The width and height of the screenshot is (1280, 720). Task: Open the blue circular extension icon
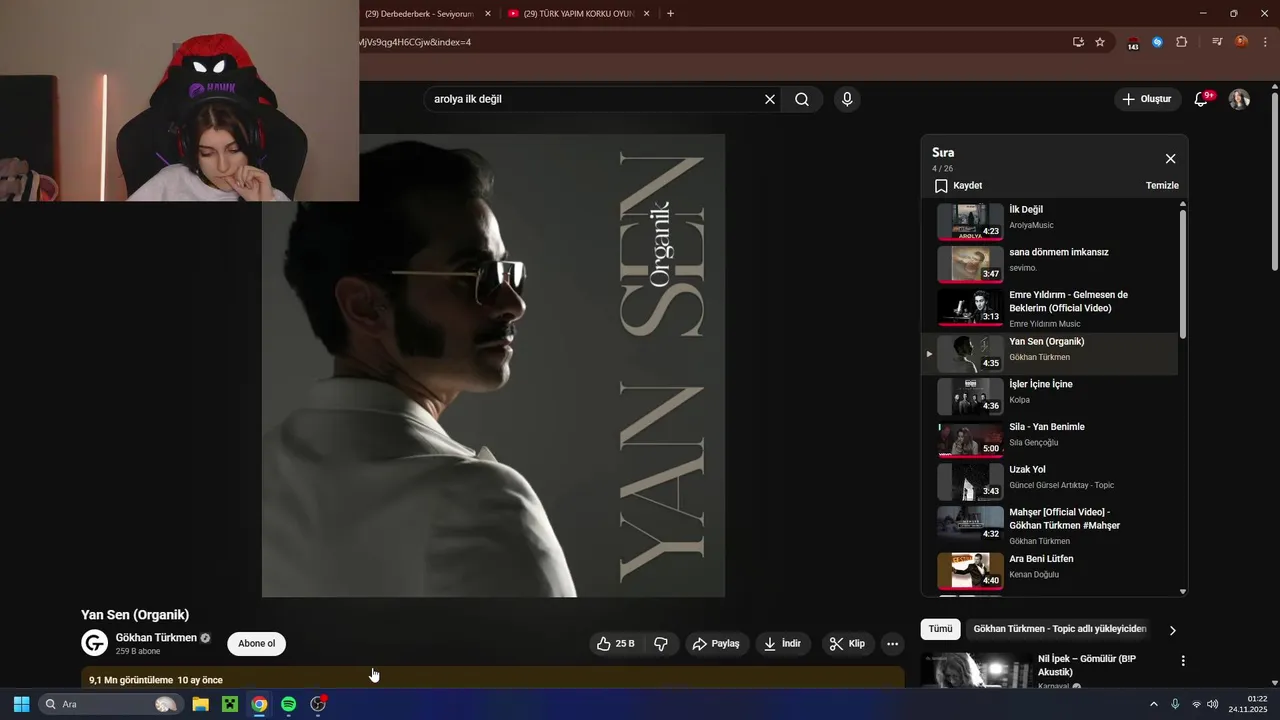click(1158, 42)
